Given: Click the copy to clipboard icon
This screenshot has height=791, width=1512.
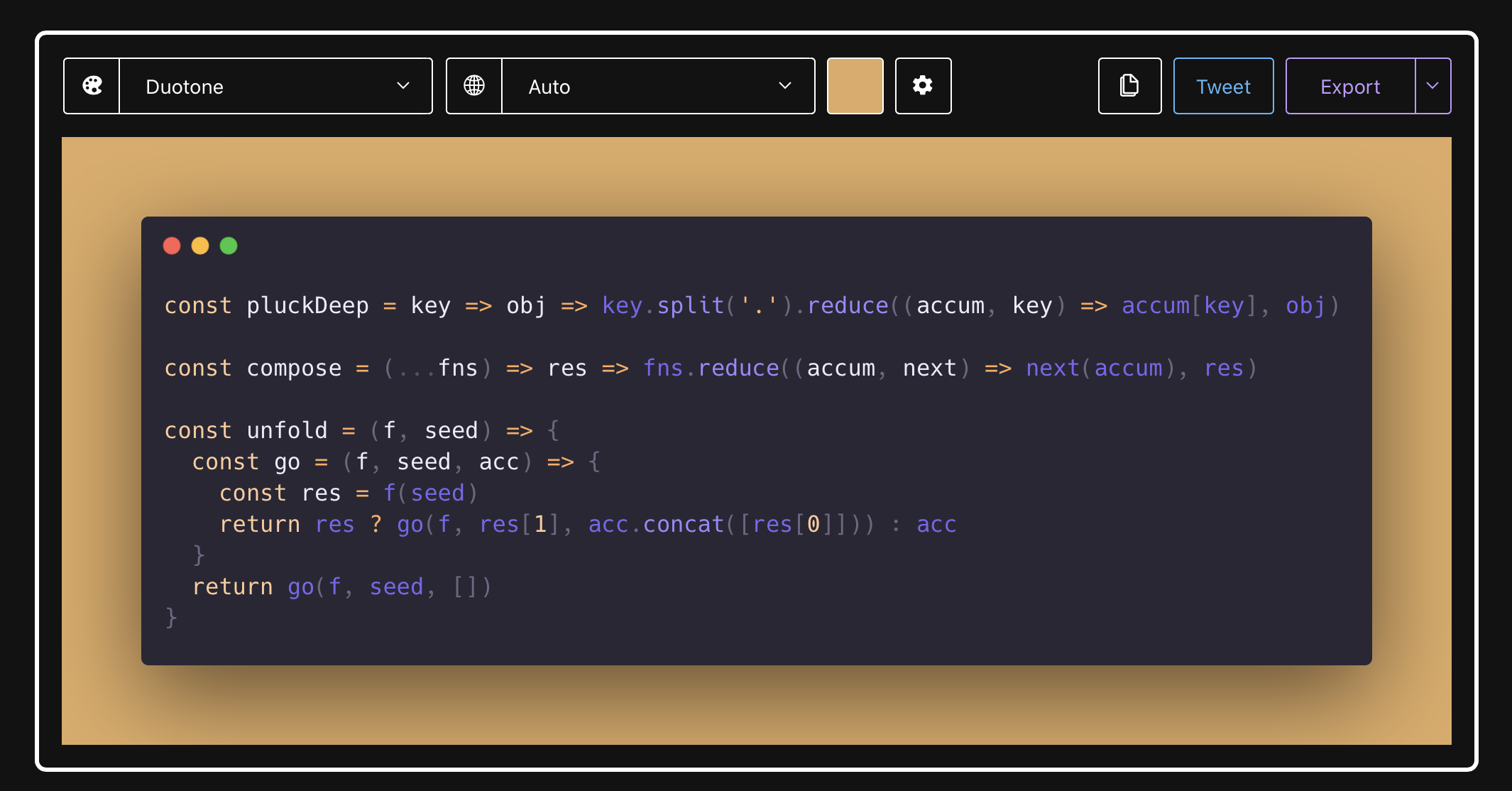Looking at the screenshot, I should 1129,86.
